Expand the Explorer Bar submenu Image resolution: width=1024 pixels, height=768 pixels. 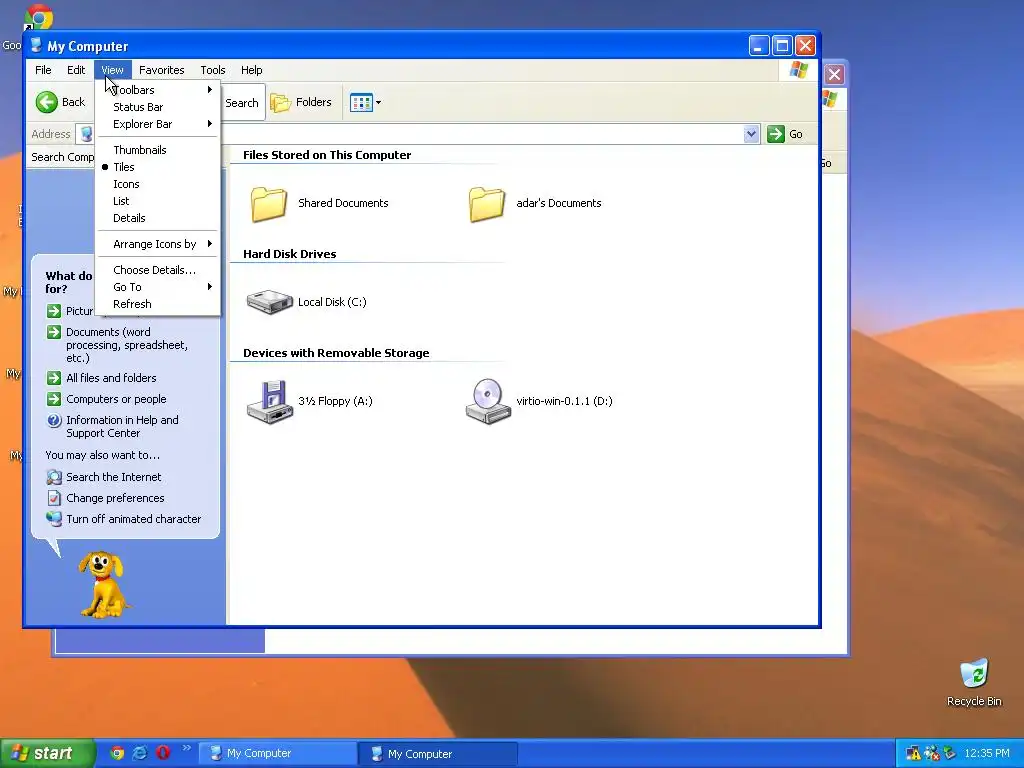pyautogui.click(x=157, y=124)
